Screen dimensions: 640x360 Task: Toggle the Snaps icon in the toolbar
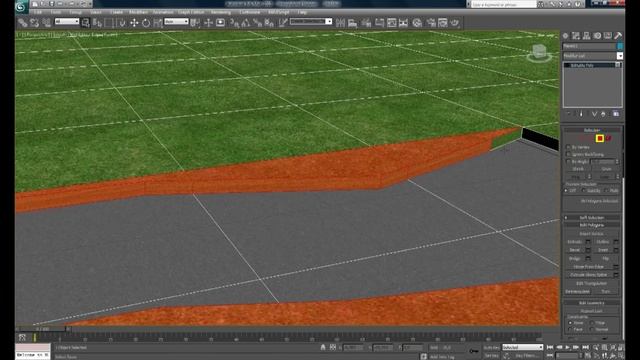(x=234, y=23)
